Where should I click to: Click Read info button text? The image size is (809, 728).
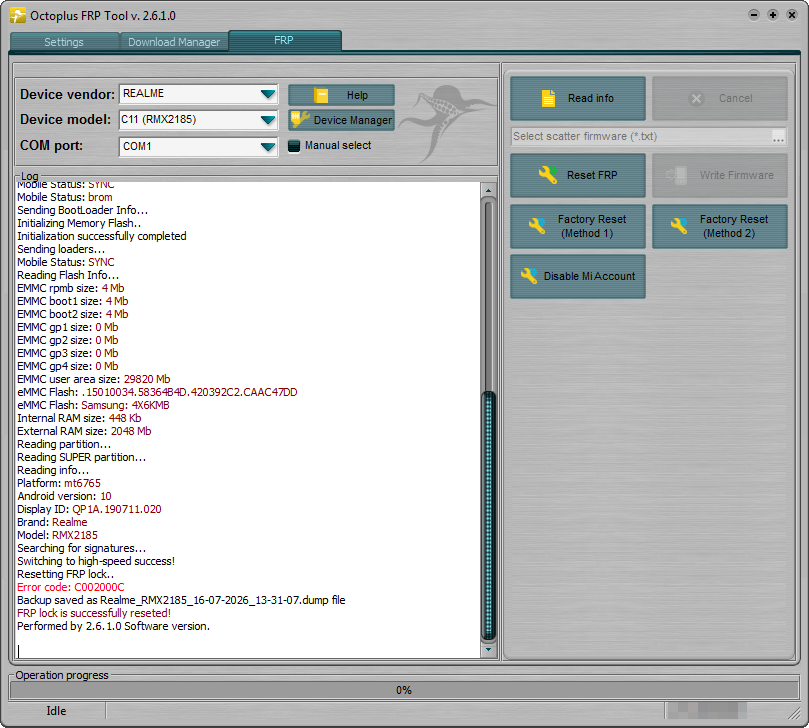591,98
